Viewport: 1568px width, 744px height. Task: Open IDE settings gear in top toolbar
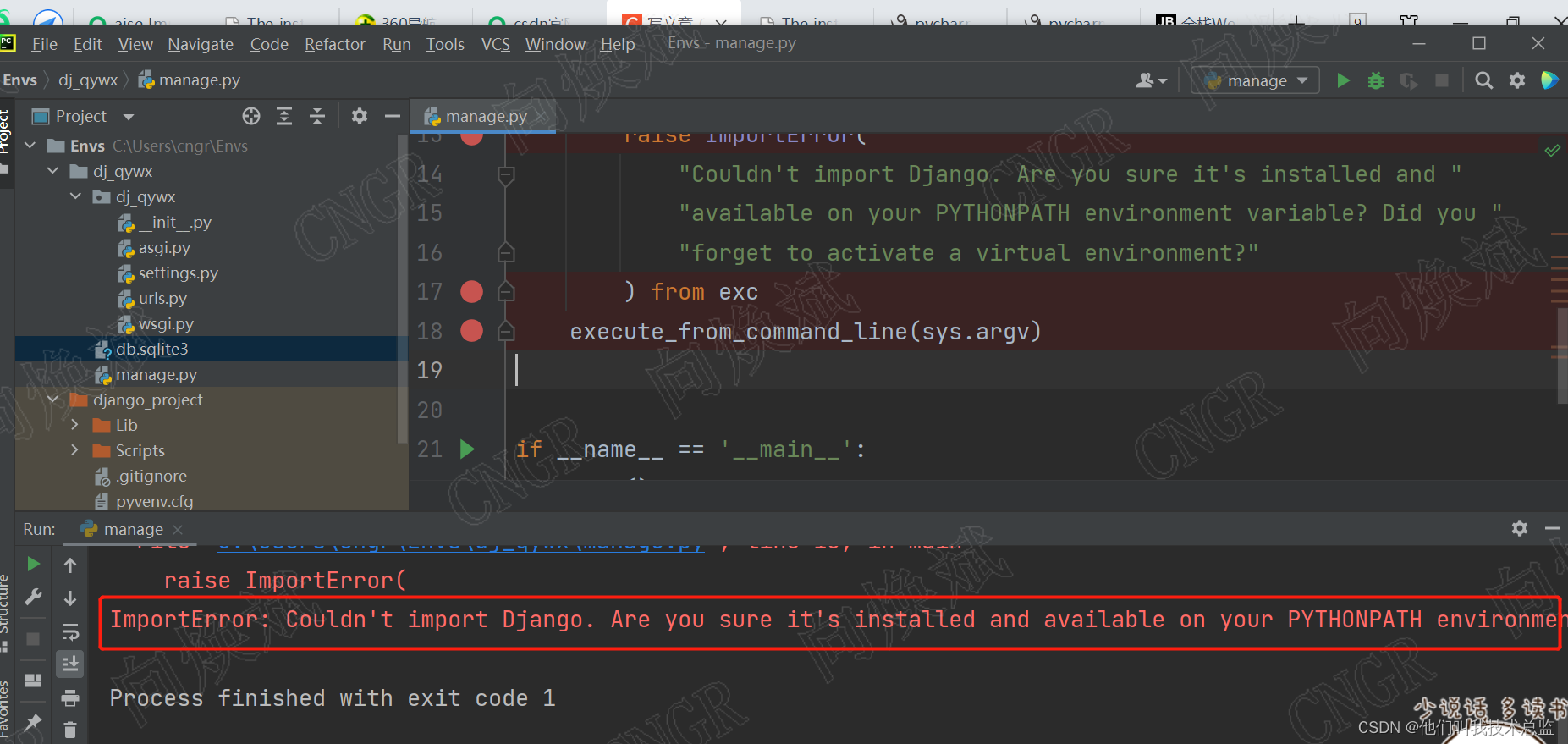[1517, 80]
